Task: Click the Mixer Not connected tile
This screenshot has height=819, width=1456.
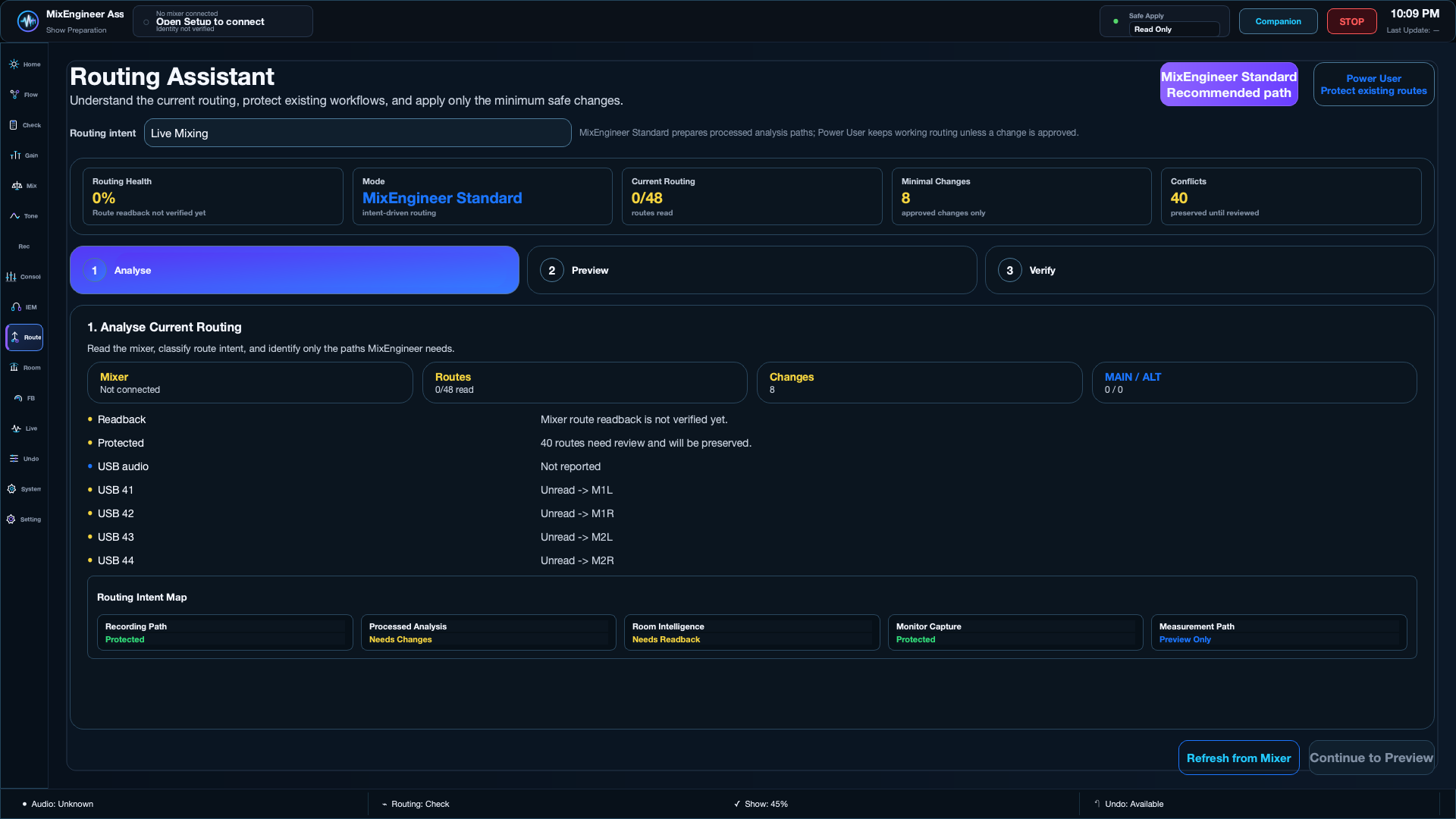Action: pyautogui.click(x=250, y=382)
